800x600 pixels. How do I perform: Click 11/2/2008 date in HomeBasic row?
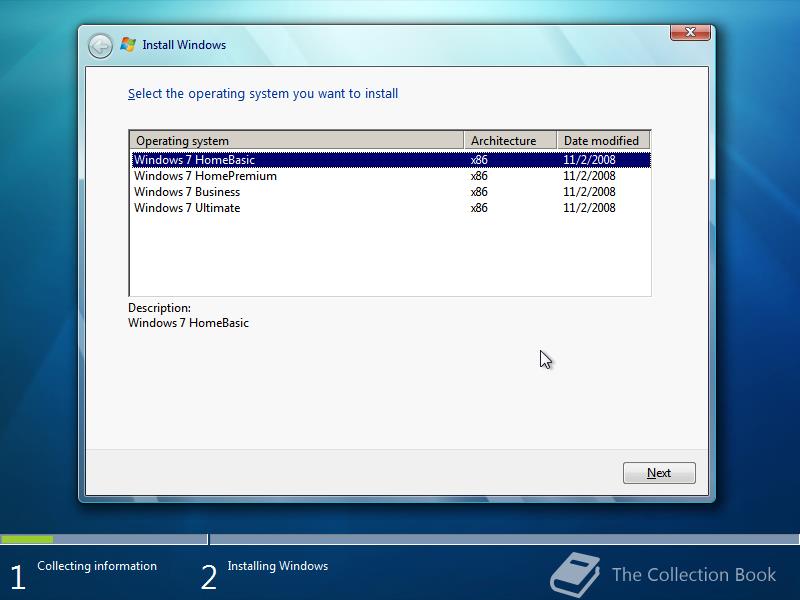[x=589, y=160]
